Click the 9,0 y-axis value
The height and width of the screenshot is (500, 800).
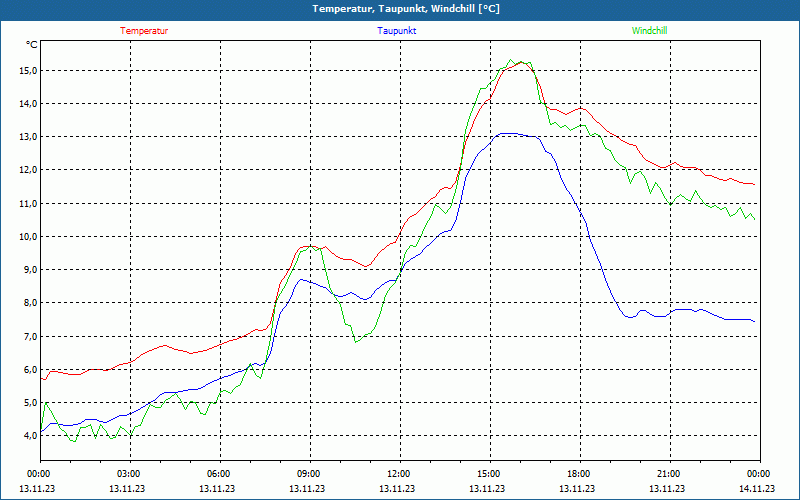(x=30, y=270)
